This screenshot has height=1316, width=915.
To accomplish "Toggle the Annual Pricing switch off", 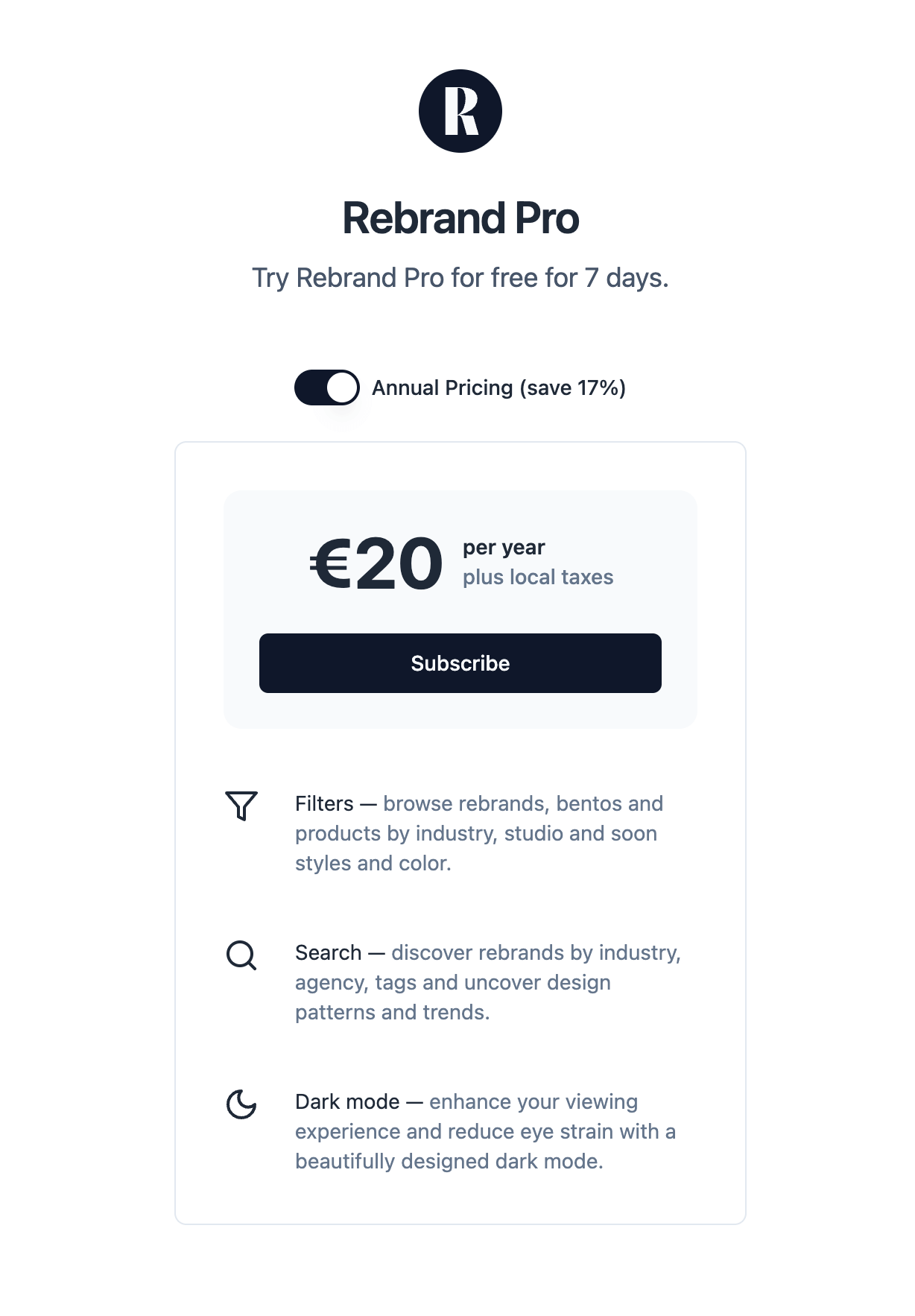I will point(327,387).
